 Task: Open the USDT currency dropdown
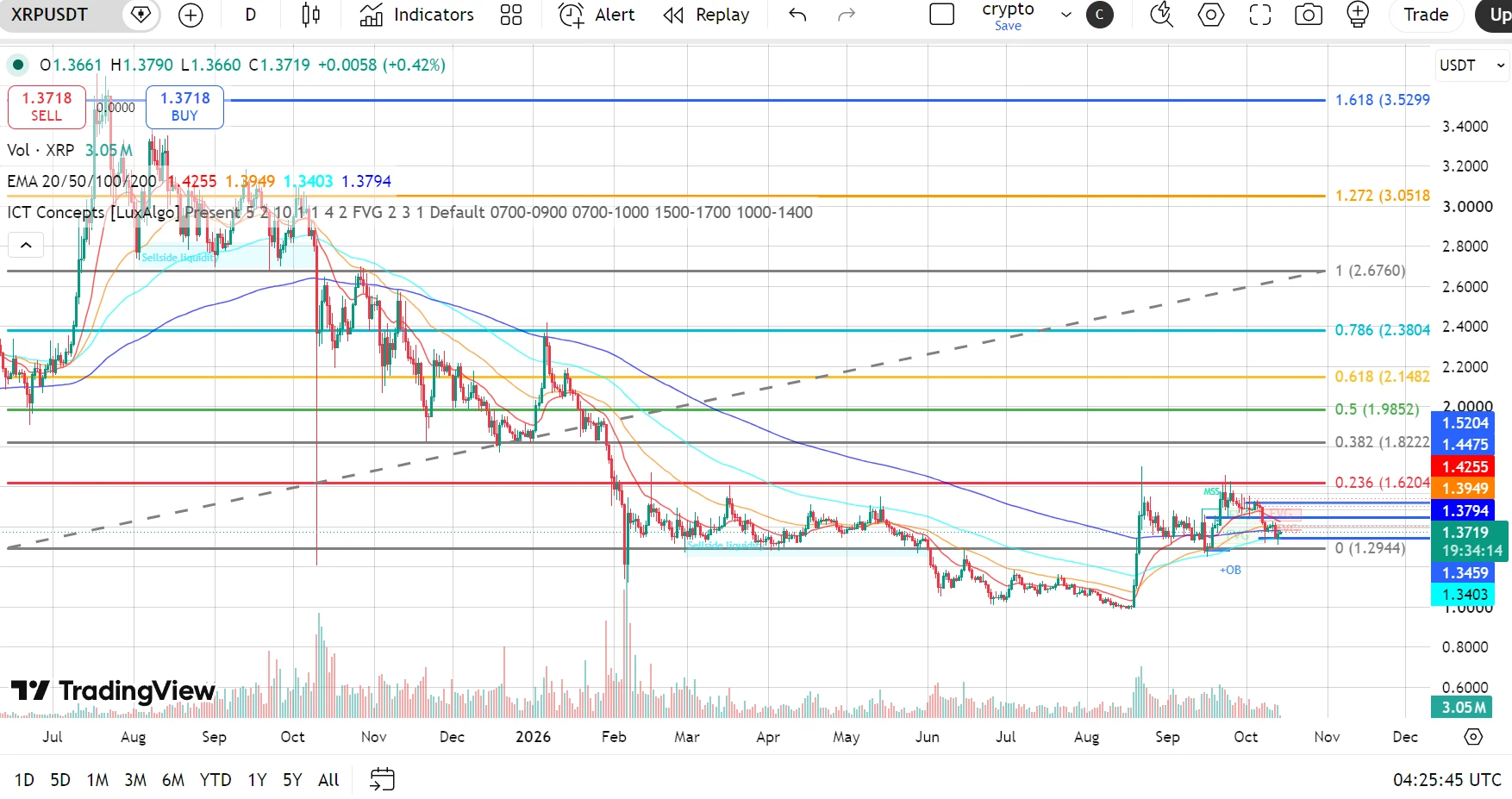coord(1471,66)
